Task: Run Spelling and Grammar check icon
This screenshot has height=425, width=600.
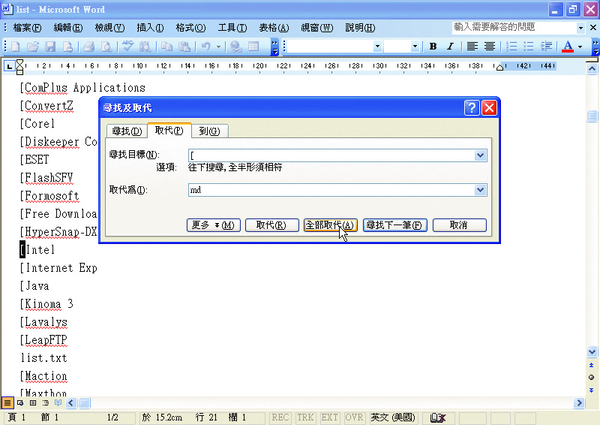Action: [127, 47]
